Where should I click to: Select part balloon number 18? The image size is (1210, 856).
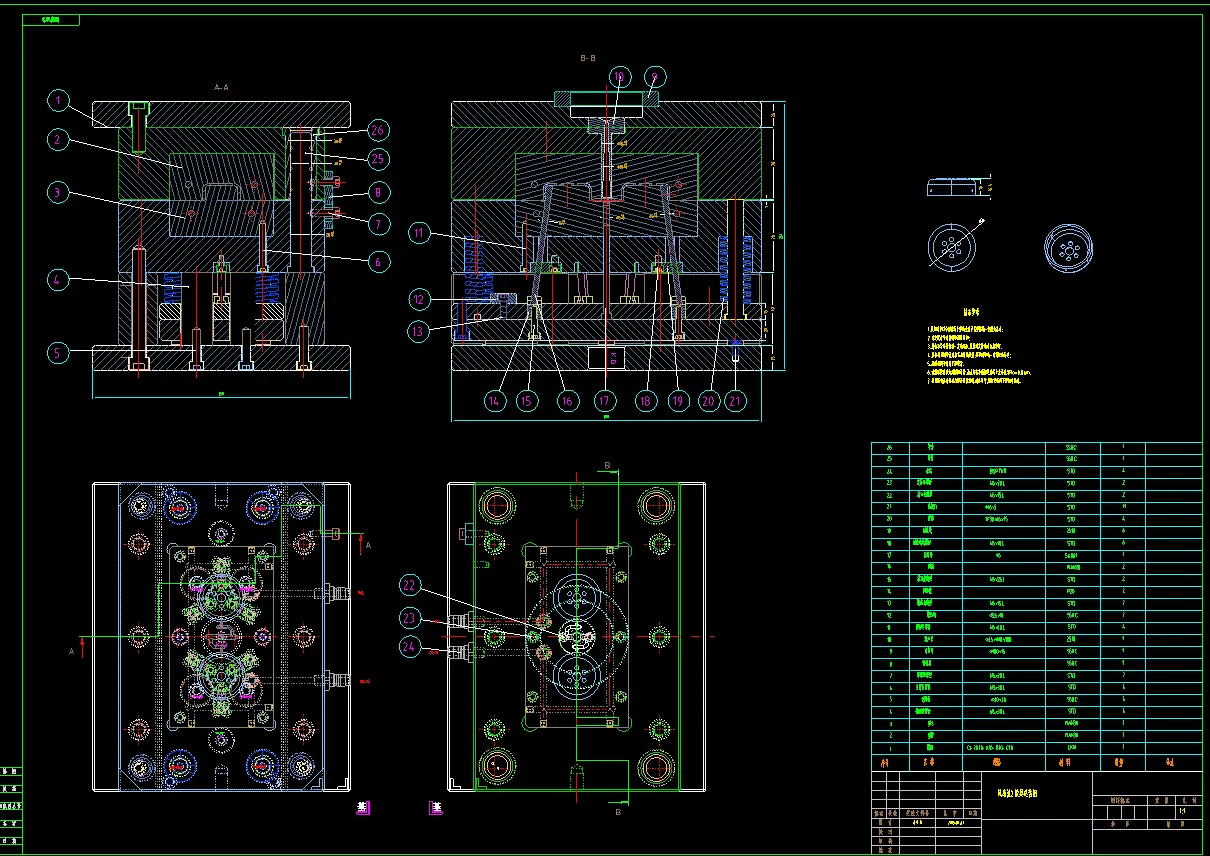click(x=645, y=401)
